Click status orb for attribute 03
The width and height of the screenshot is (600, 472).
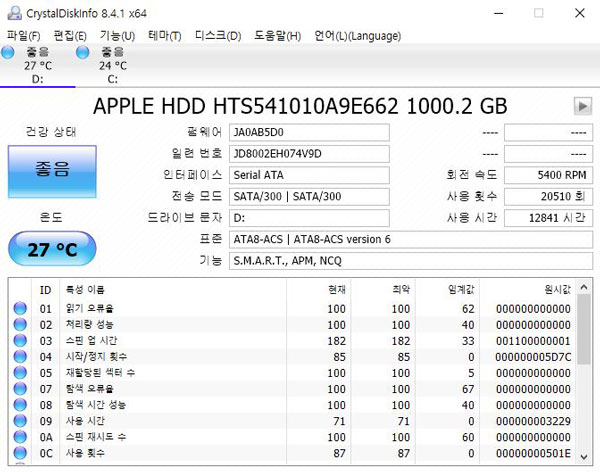pyautogui.click(x=20, y=341)
